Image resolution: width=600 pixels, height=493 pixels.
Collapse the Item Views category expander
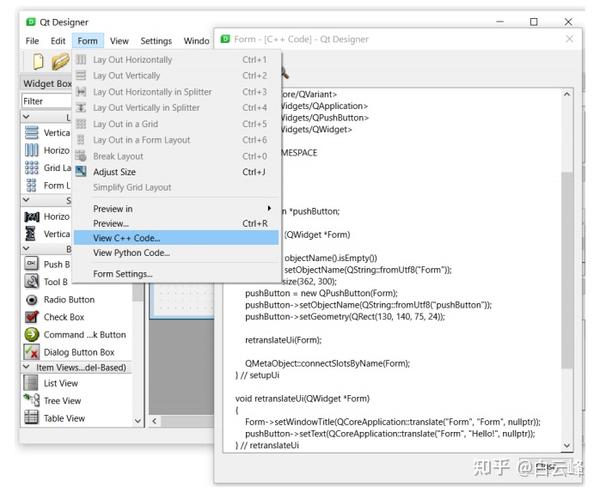(x=26, y=367)
